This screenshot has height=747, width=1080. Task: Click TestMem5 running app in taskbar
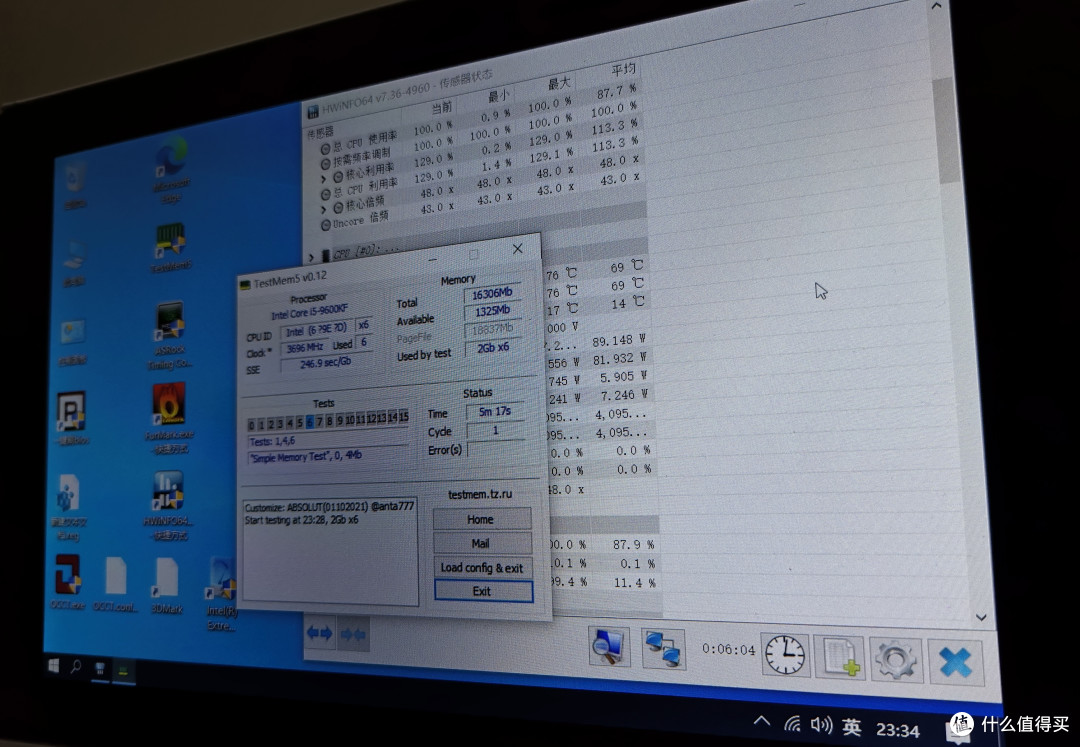coord(124,670)
